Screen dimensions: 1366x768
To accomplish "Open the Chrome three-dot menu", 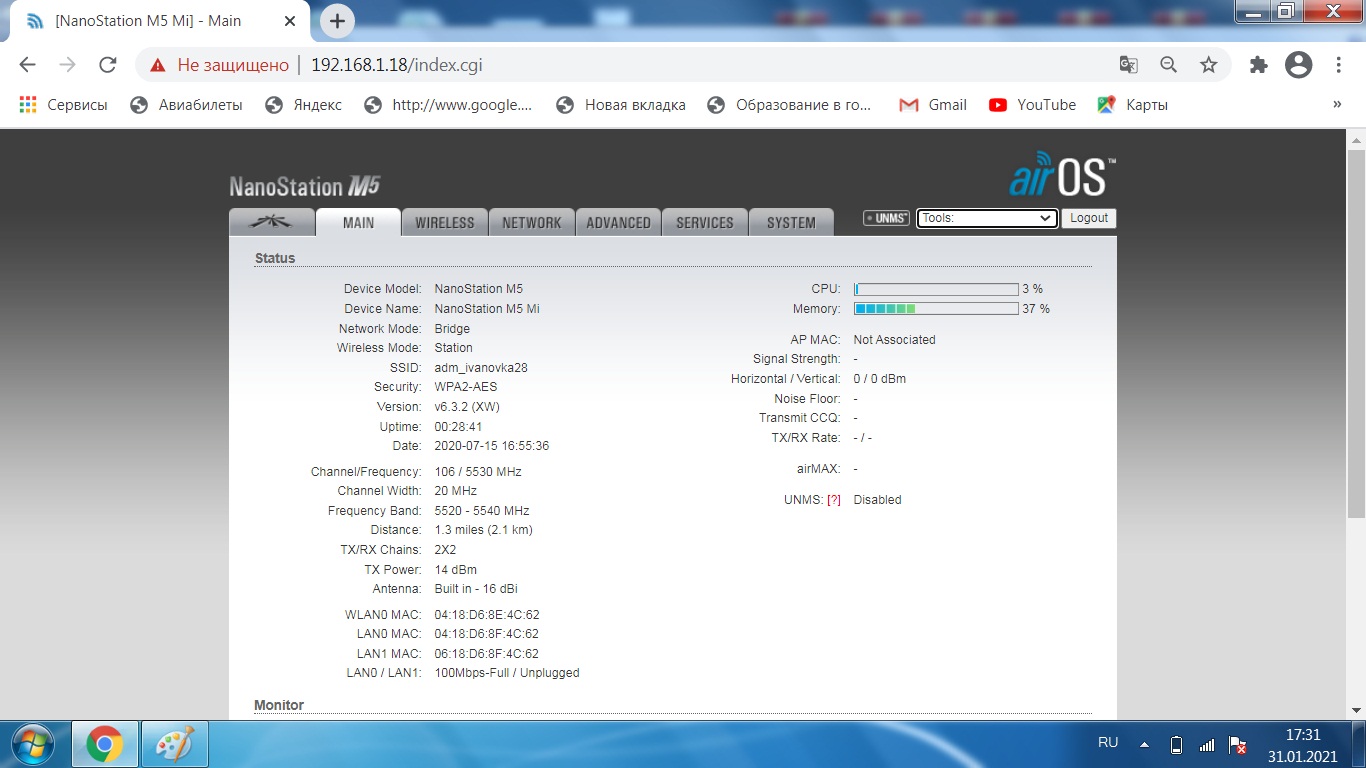I will (1338, 65).
